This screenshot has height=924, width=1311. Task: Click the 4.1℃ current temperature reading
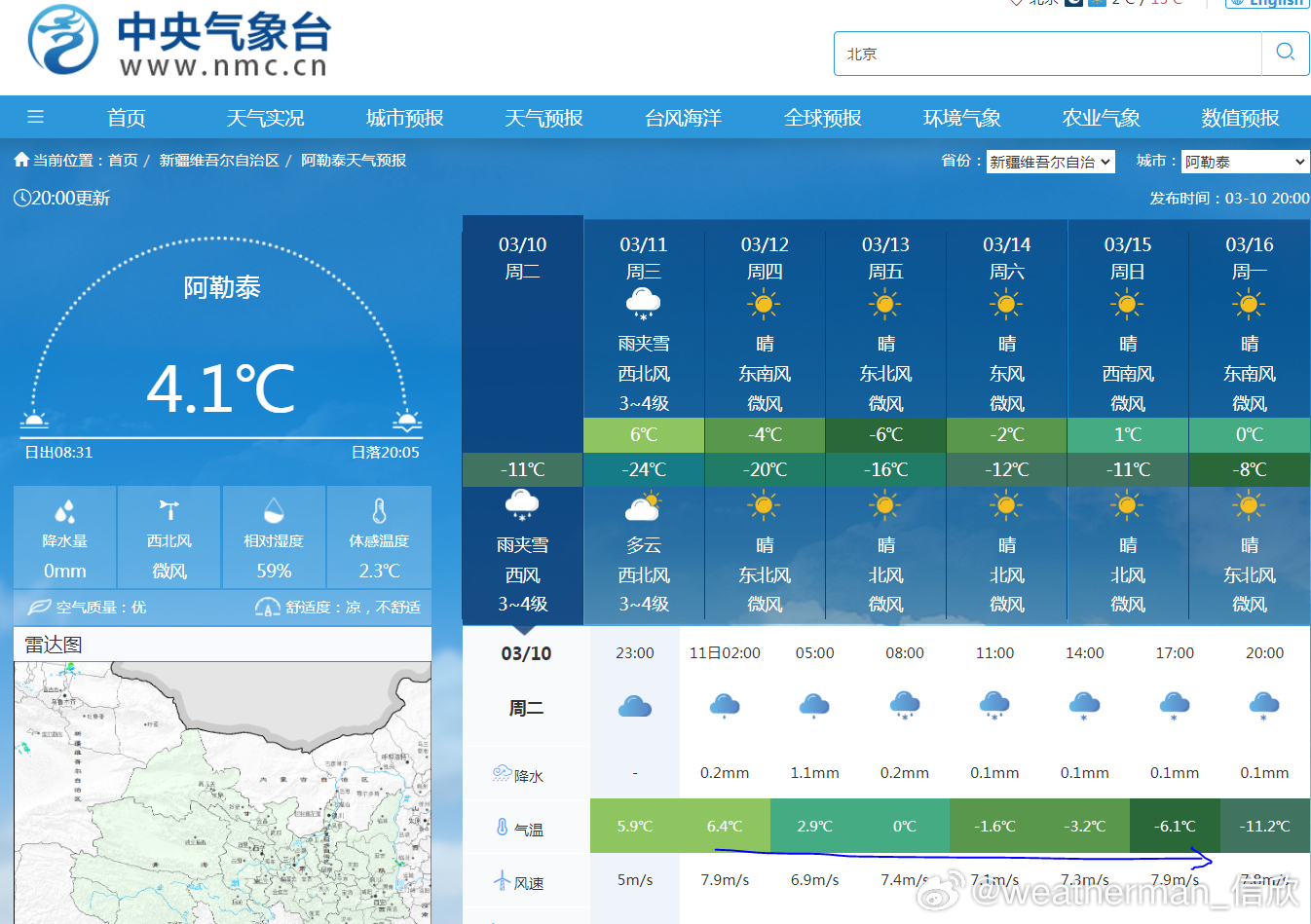221,388
